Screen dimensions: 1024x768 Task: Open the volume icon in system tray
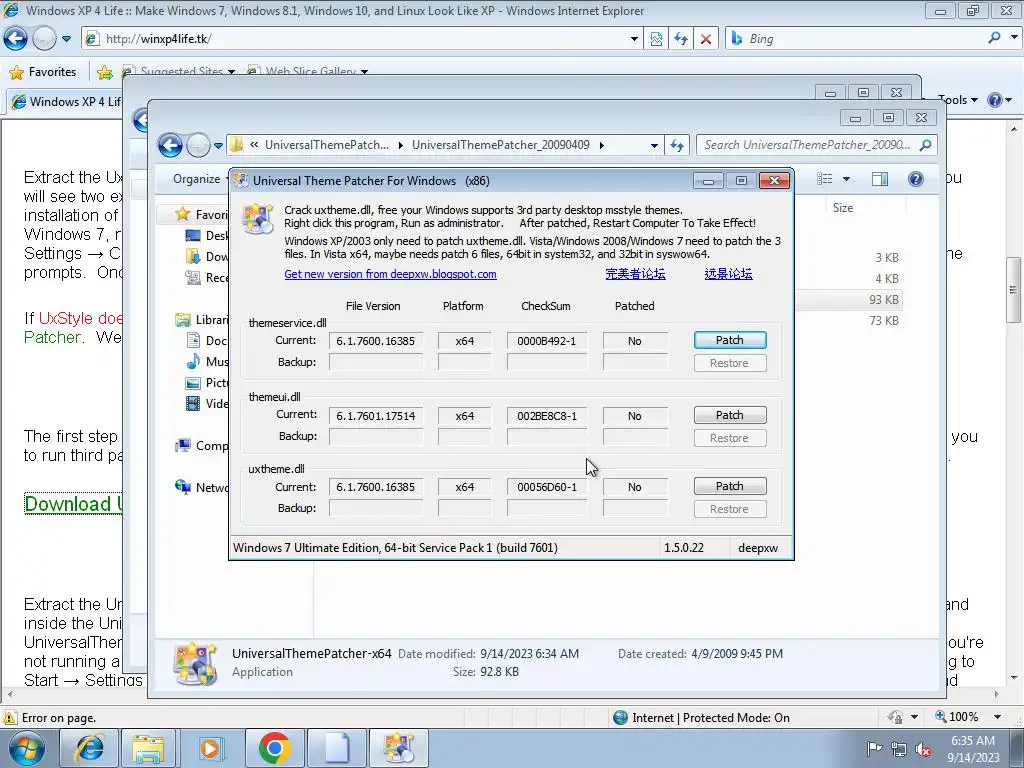[x=922, y=748]
